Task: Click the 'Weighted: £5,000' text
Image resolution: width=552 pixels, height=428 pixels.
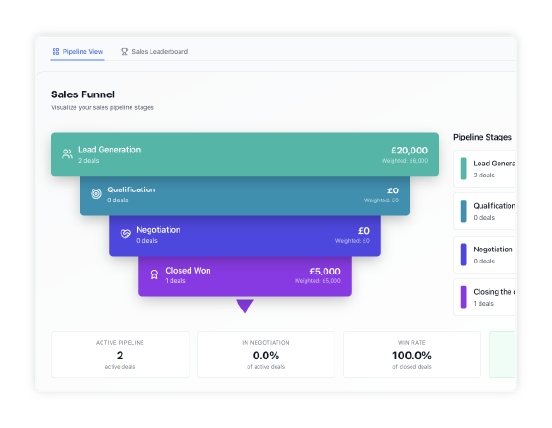Action: click(318, 281)
